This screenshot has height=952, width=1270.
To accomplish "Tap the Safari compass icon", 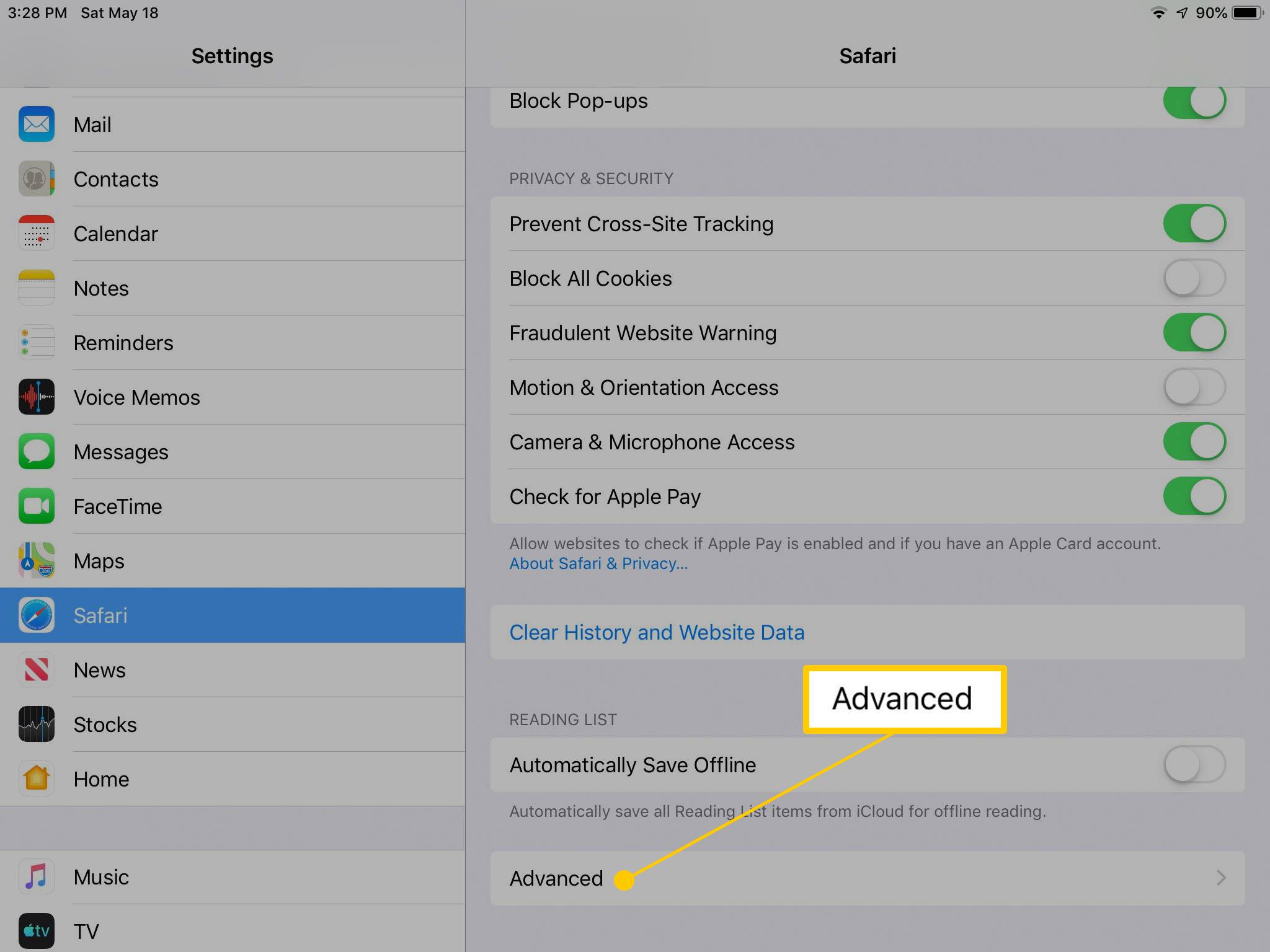I will click(x=37, y=615).
